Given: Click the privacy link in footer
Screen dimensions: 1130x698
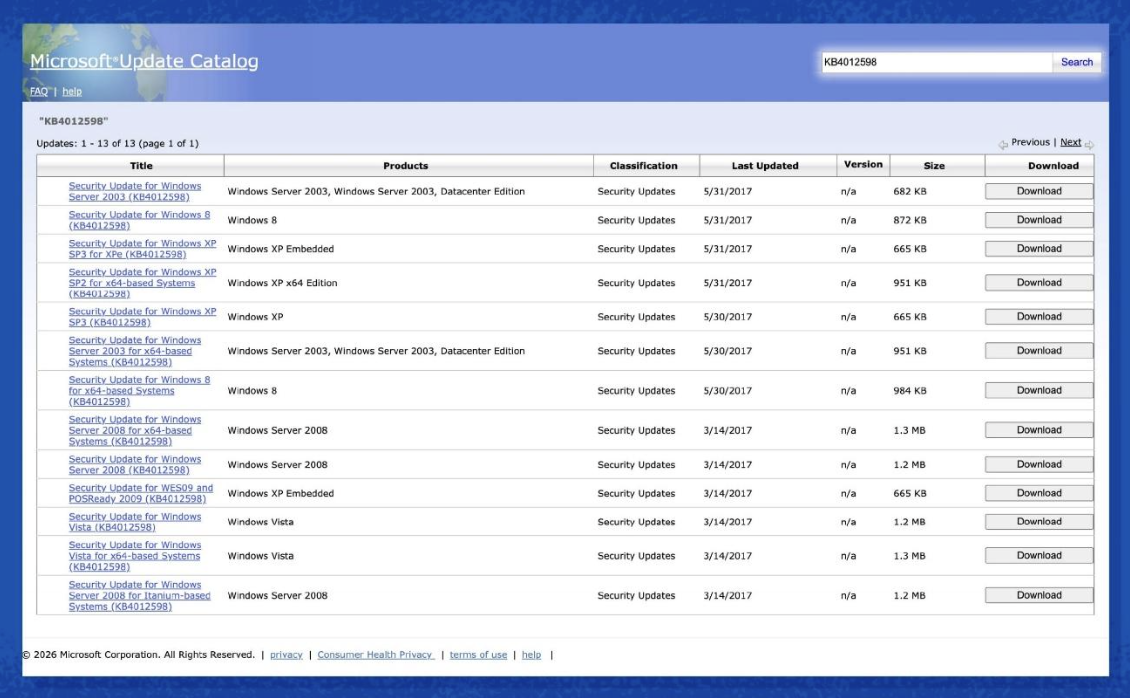Looking at the screenshot, I should [286, 655].
